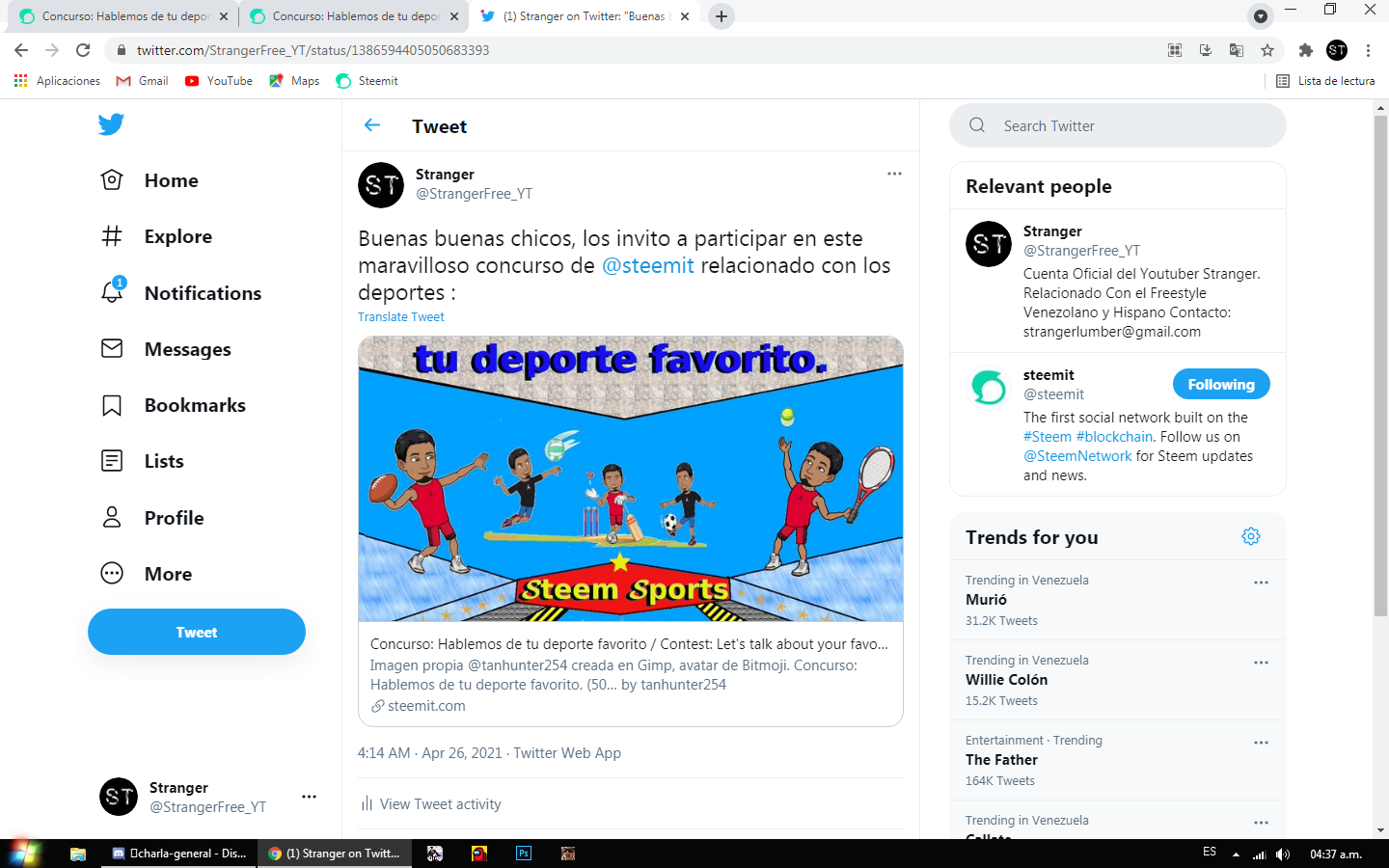Click the More circle icon
The height and width of the screenshot is (868, 1389).
[112, 574]
